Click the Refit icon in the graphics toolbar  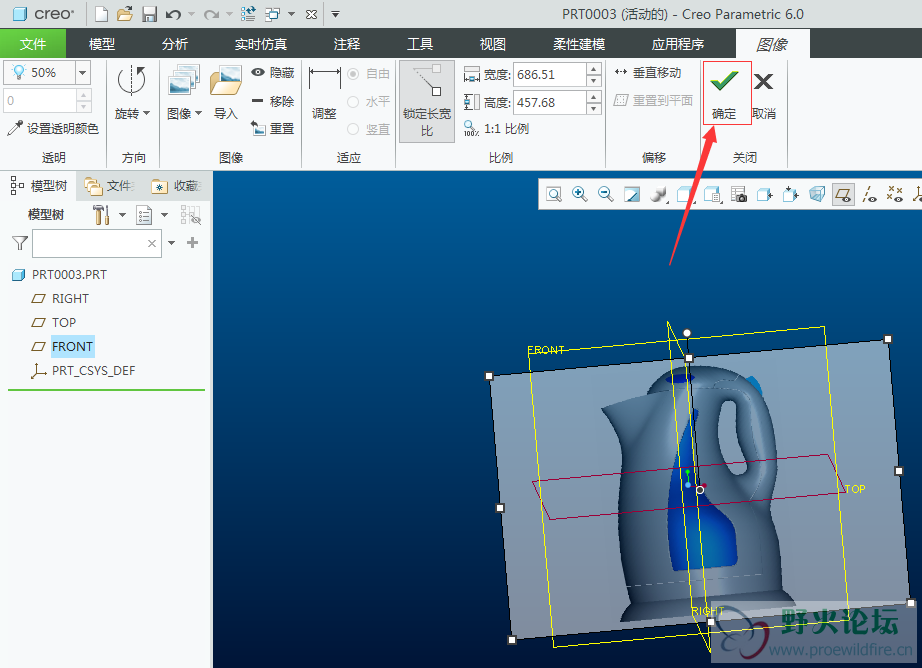[554, 194]
